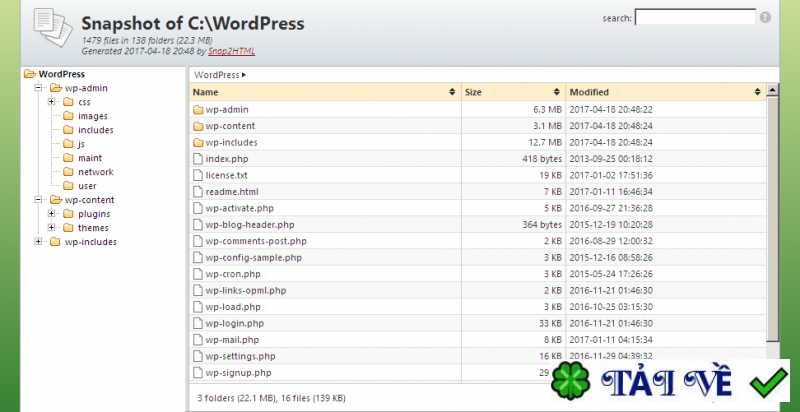This screenshot has width=800, height=412.
Task: Click the green checkmark icon
Action: point(768,384)
